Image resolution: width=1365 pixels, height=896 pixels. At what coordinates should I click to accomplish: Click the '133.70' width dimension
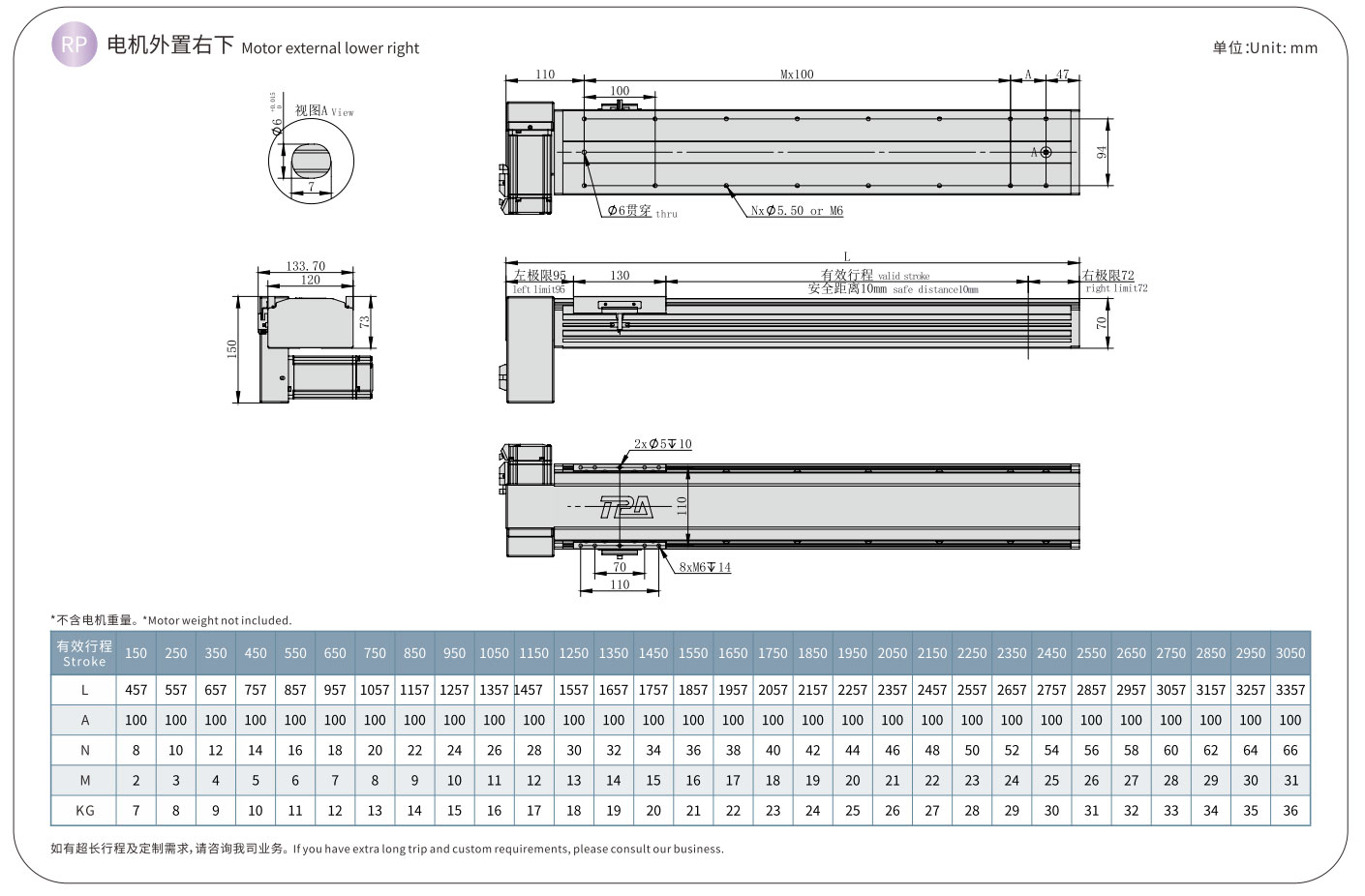pos(306,266)
